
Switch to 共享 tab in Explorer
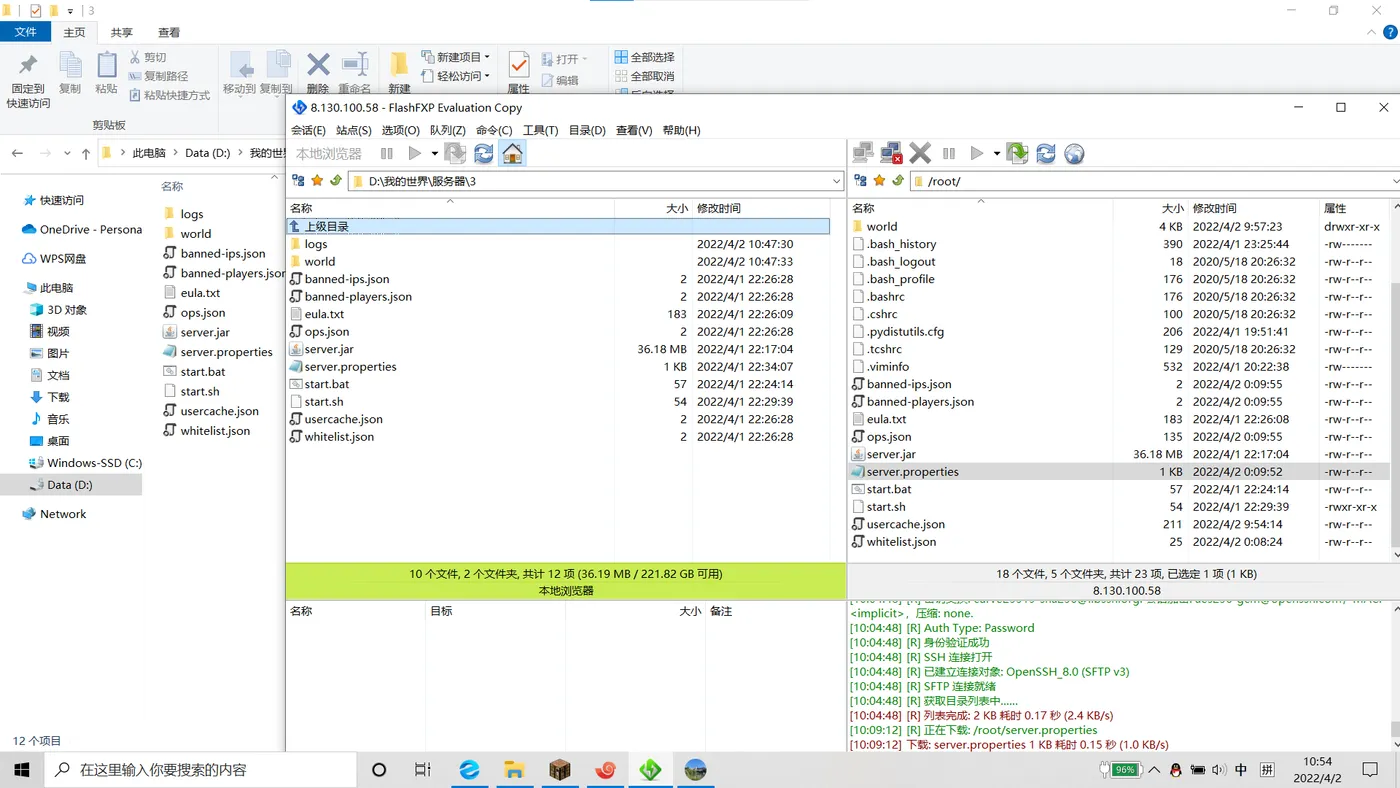pos(121,32)
